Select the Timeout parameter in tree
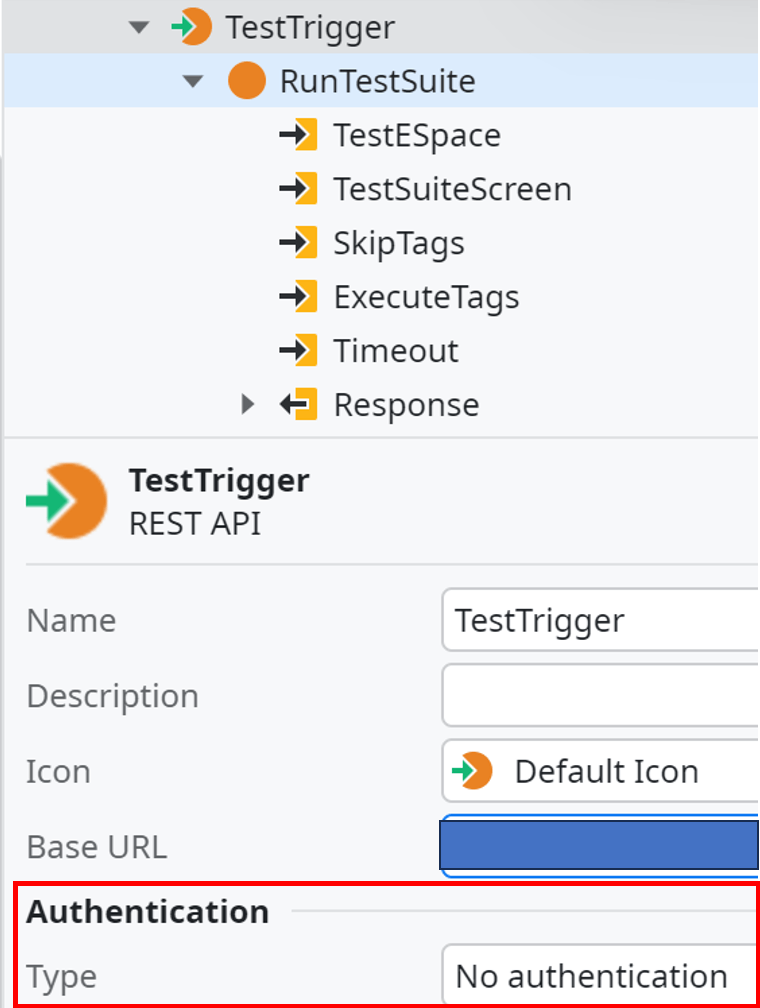 (396, 351)
